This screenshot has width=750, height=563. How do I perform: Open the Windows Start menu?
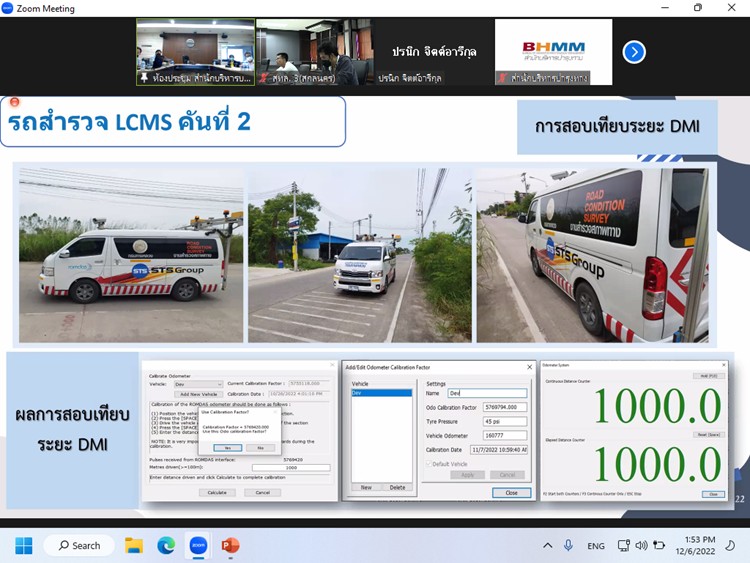click(24, 545)
